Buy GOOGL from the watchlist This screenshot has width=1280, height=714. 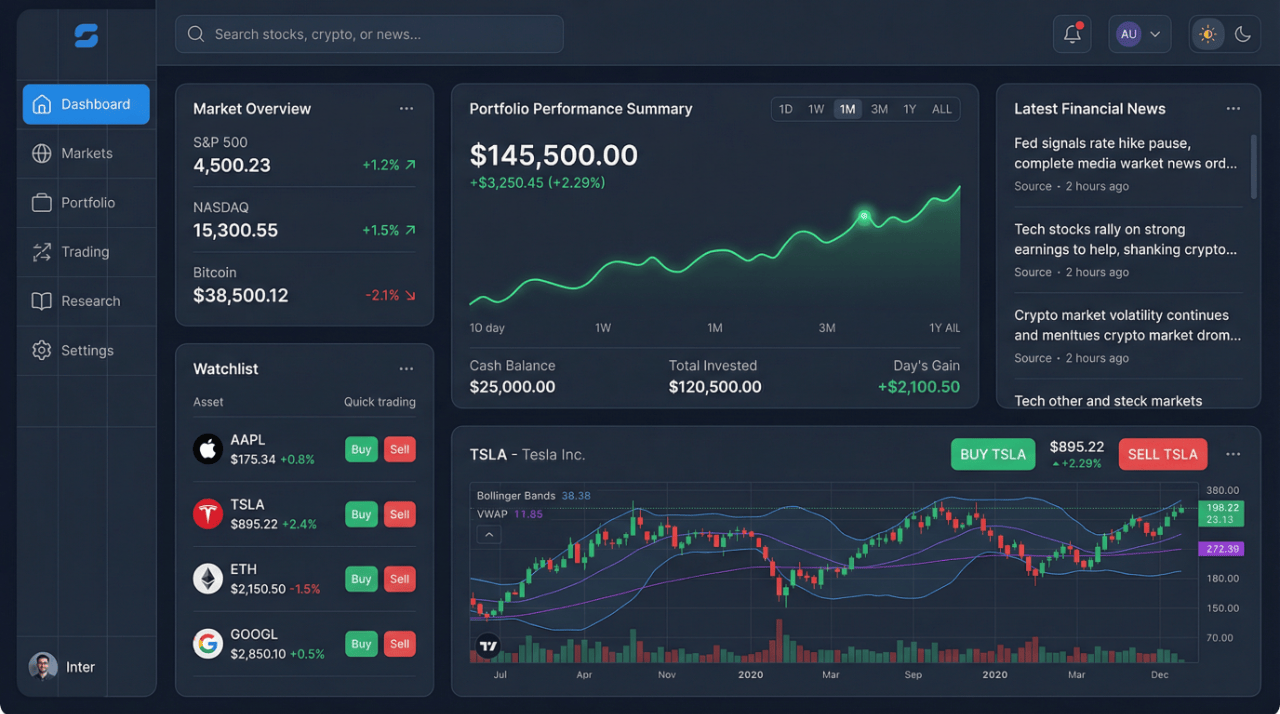[361, 644]
